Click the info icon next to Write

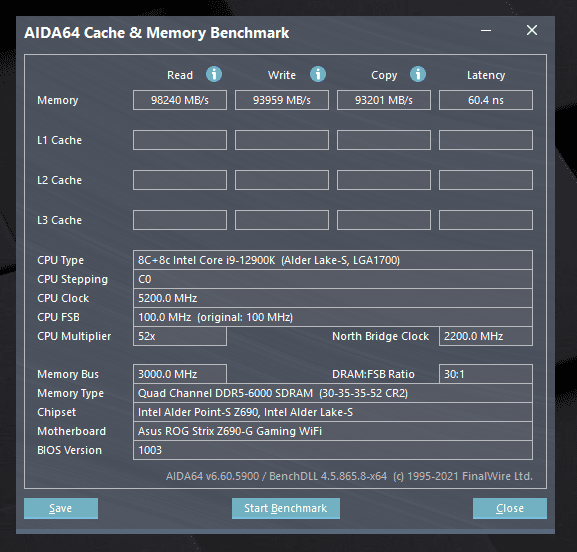(318, 74)
